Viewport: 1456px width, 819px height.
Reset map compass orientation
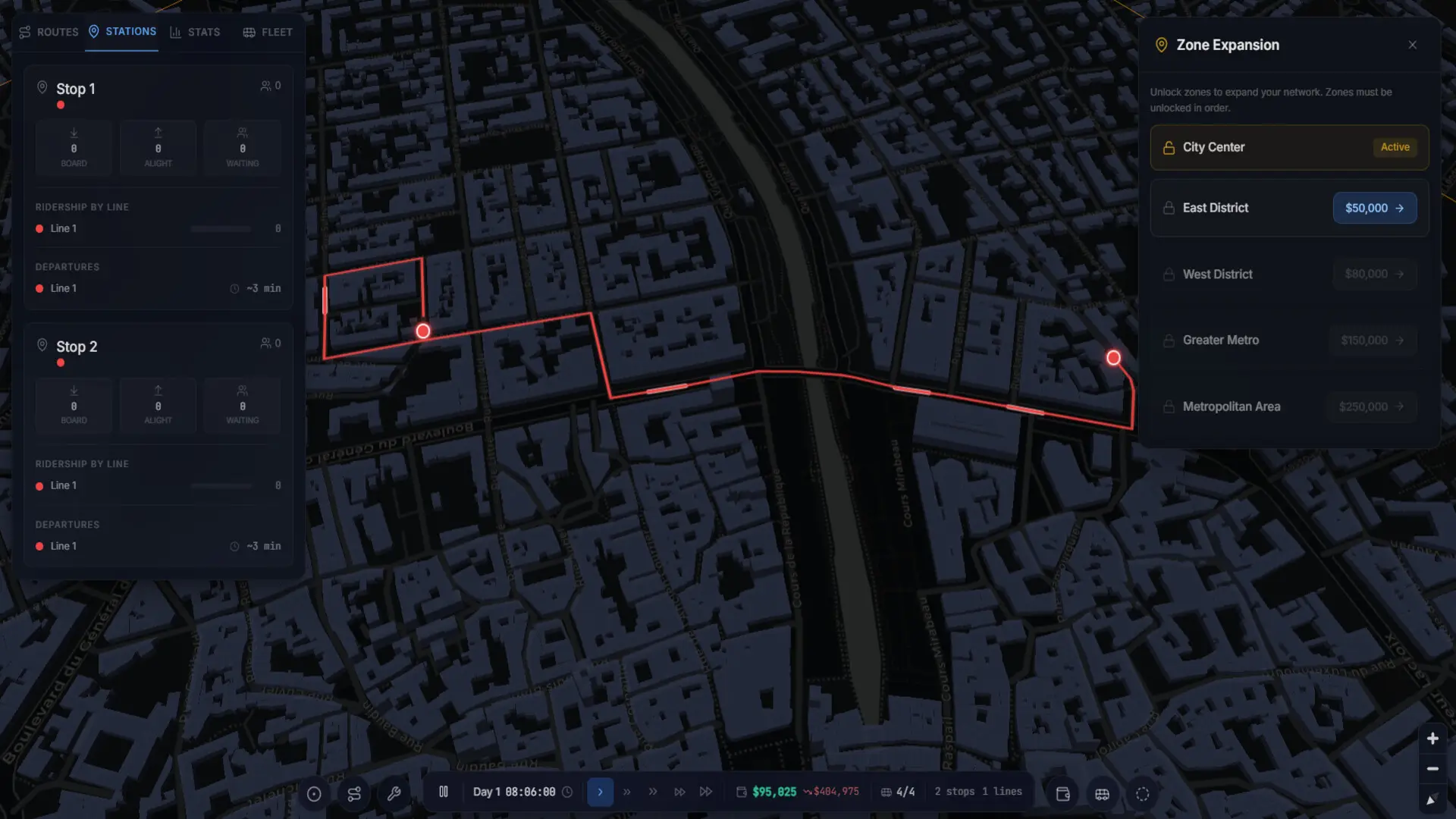[x=1432, y=799]
